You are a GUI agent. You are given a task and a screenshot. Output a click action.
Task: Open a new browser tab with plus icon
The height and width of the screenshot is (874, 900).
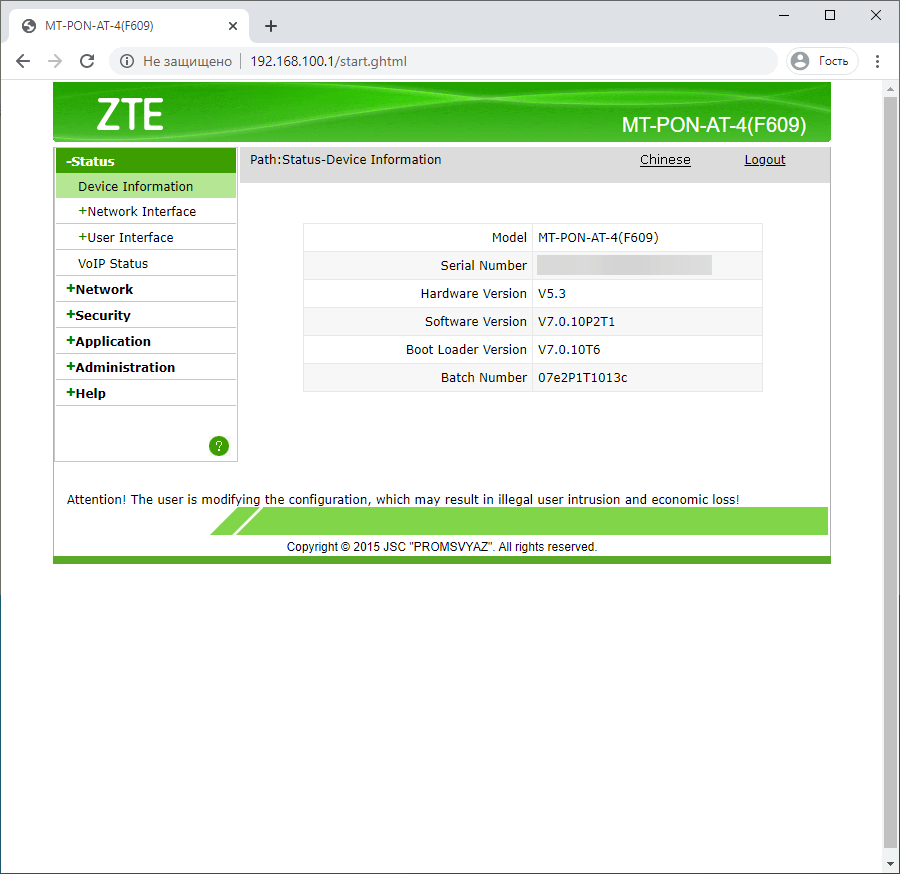270,25
